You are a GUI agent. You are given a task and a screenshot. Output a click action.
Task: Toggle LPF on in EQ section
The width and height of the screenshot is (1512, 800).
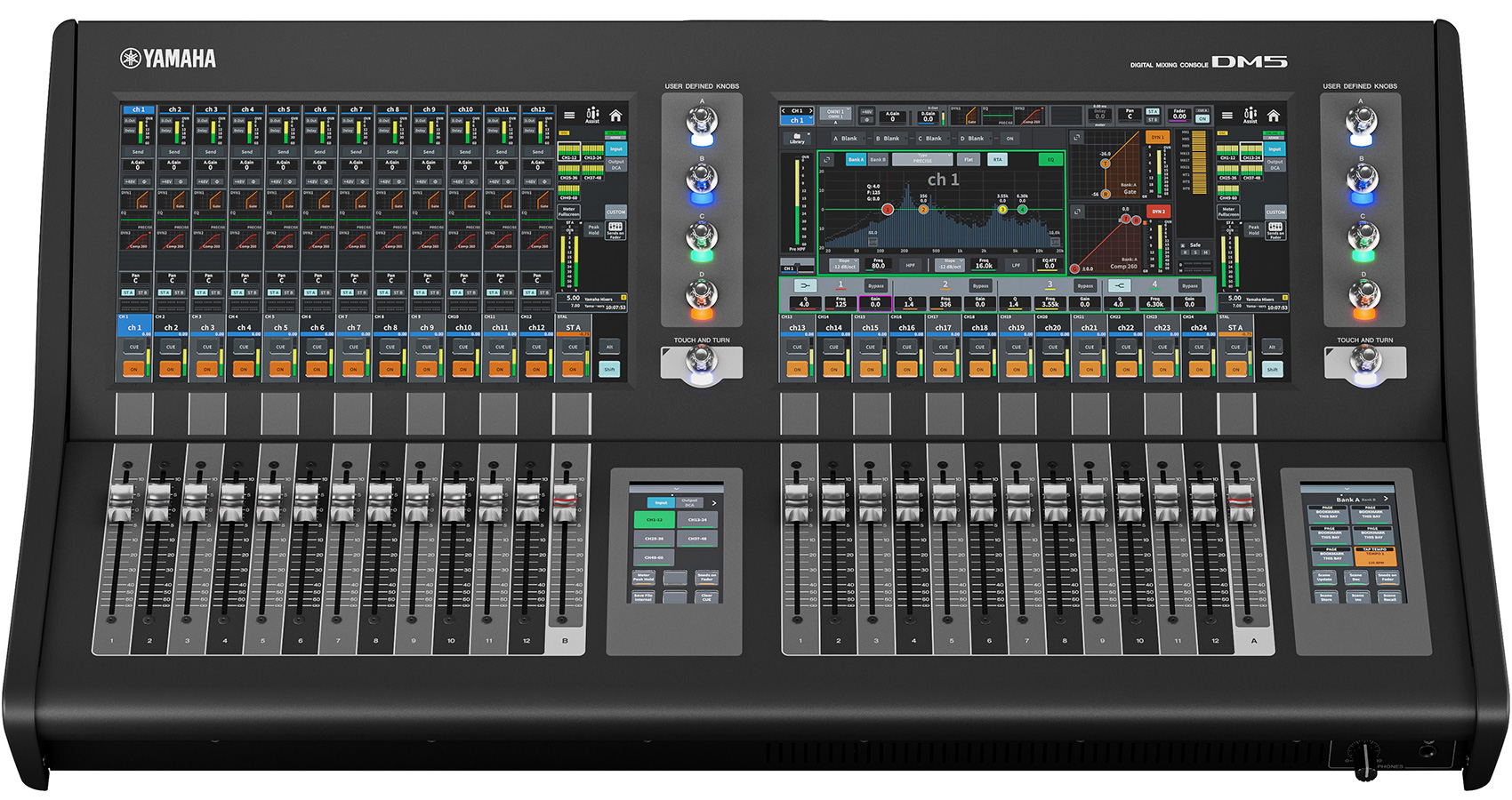pyautogui.click(x=1016, y=265)
